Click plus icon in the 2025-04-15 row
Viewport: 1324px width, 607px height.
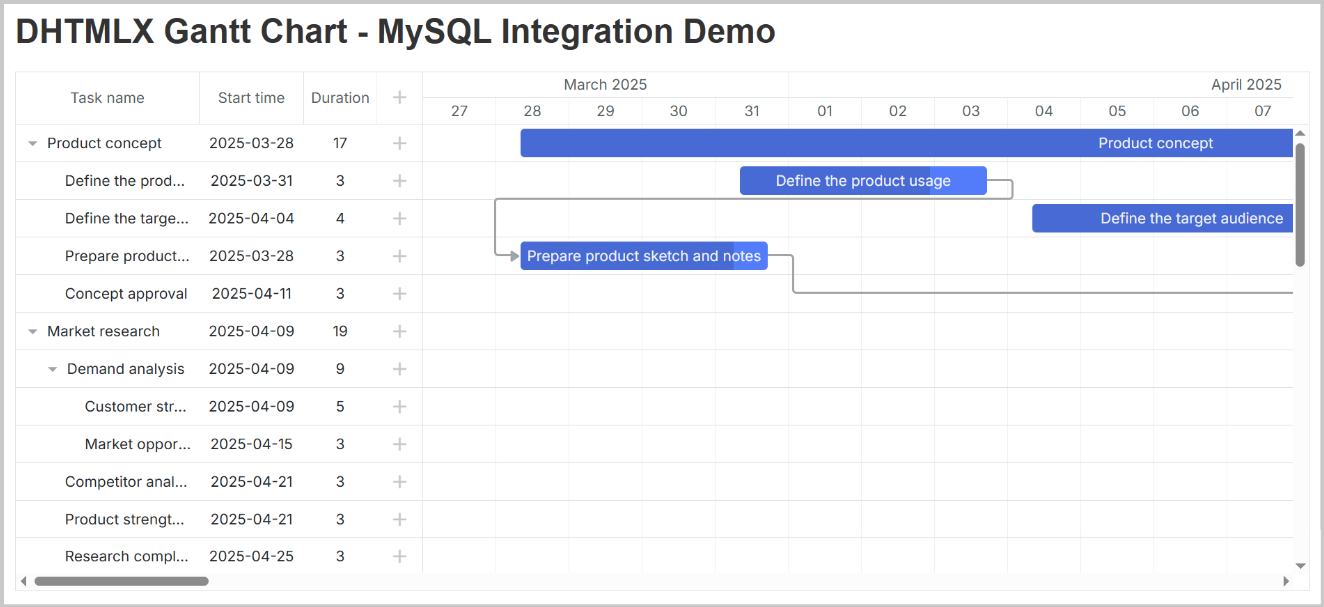tap(399, 444)
